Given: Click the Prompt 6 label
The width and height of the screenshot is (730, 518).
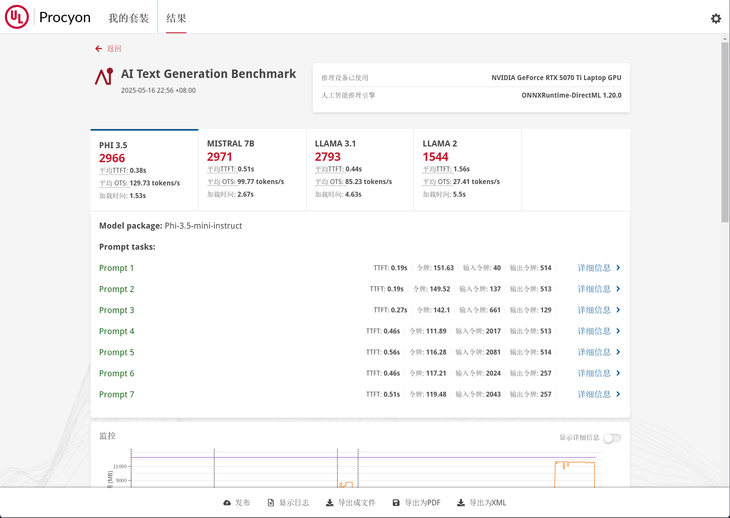Looking at the screenshot, I should [116, 373].
